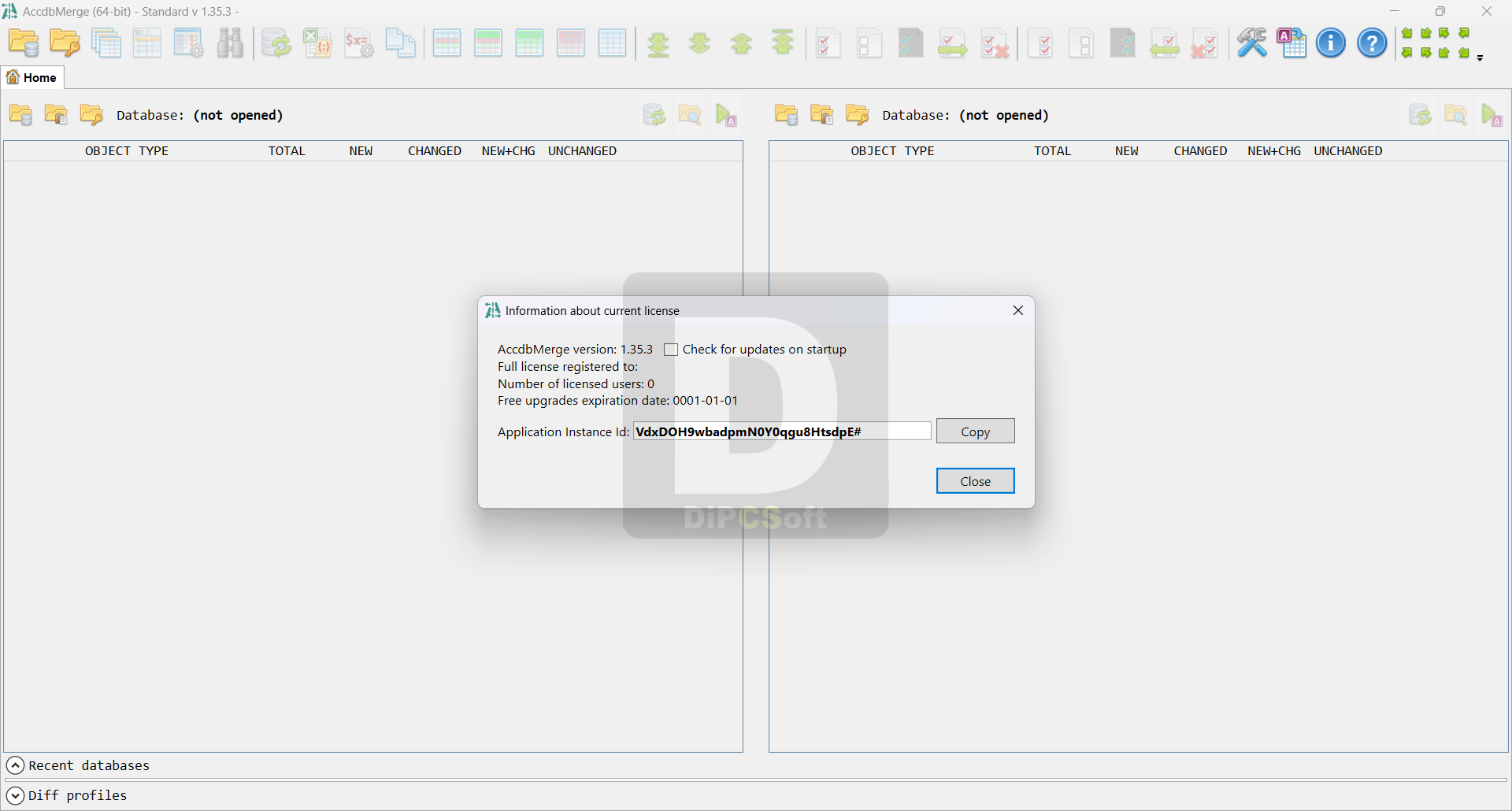Click the blue question mark help icon
The width and height of the screenshot is (1512, 811).
click(1372, 43)
